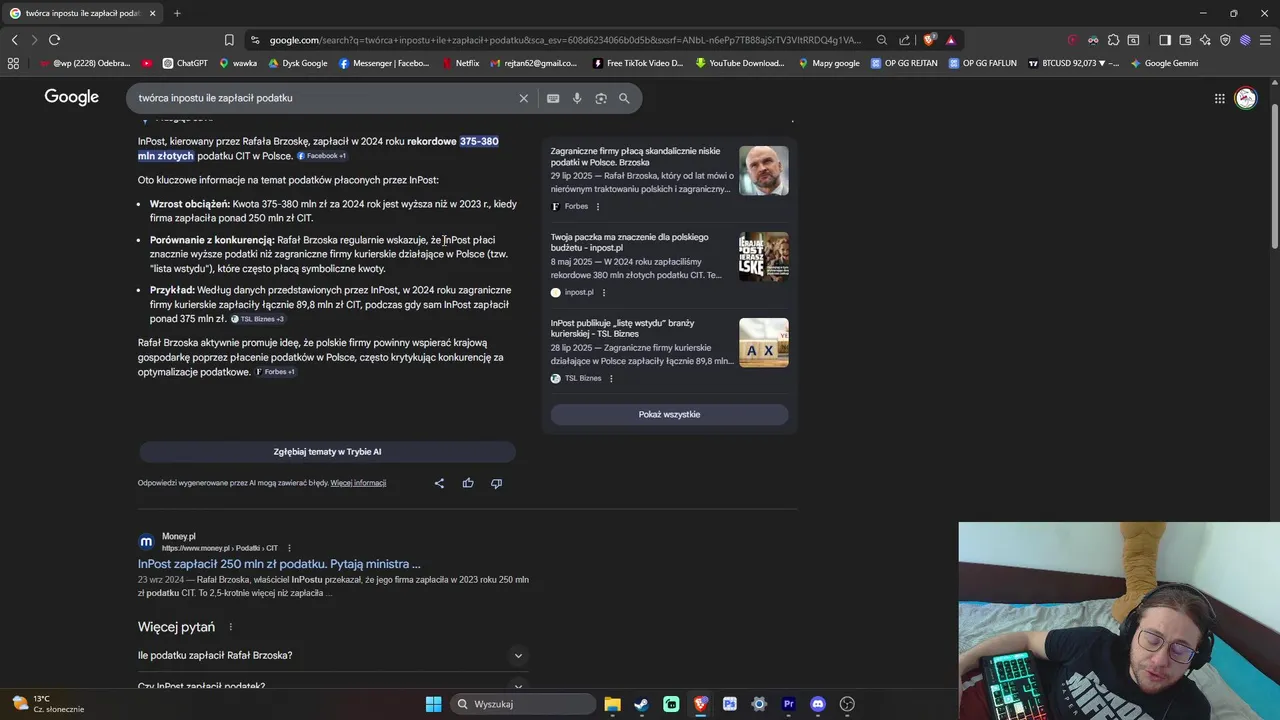Click the Brave Rewards triangle icon
This screenshot has height=720, width=1280.
point(951,40)
